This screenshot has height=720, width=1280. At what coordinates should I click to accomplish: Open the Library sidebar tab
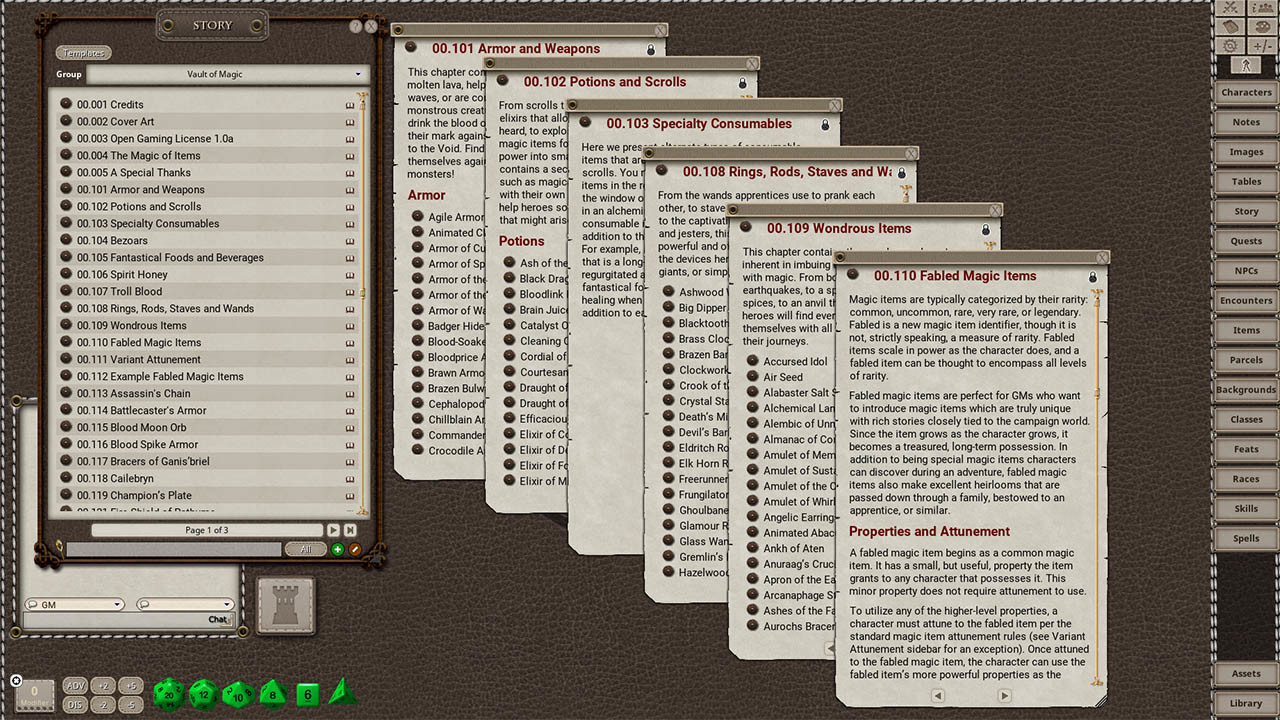[x=1245, y=703]
